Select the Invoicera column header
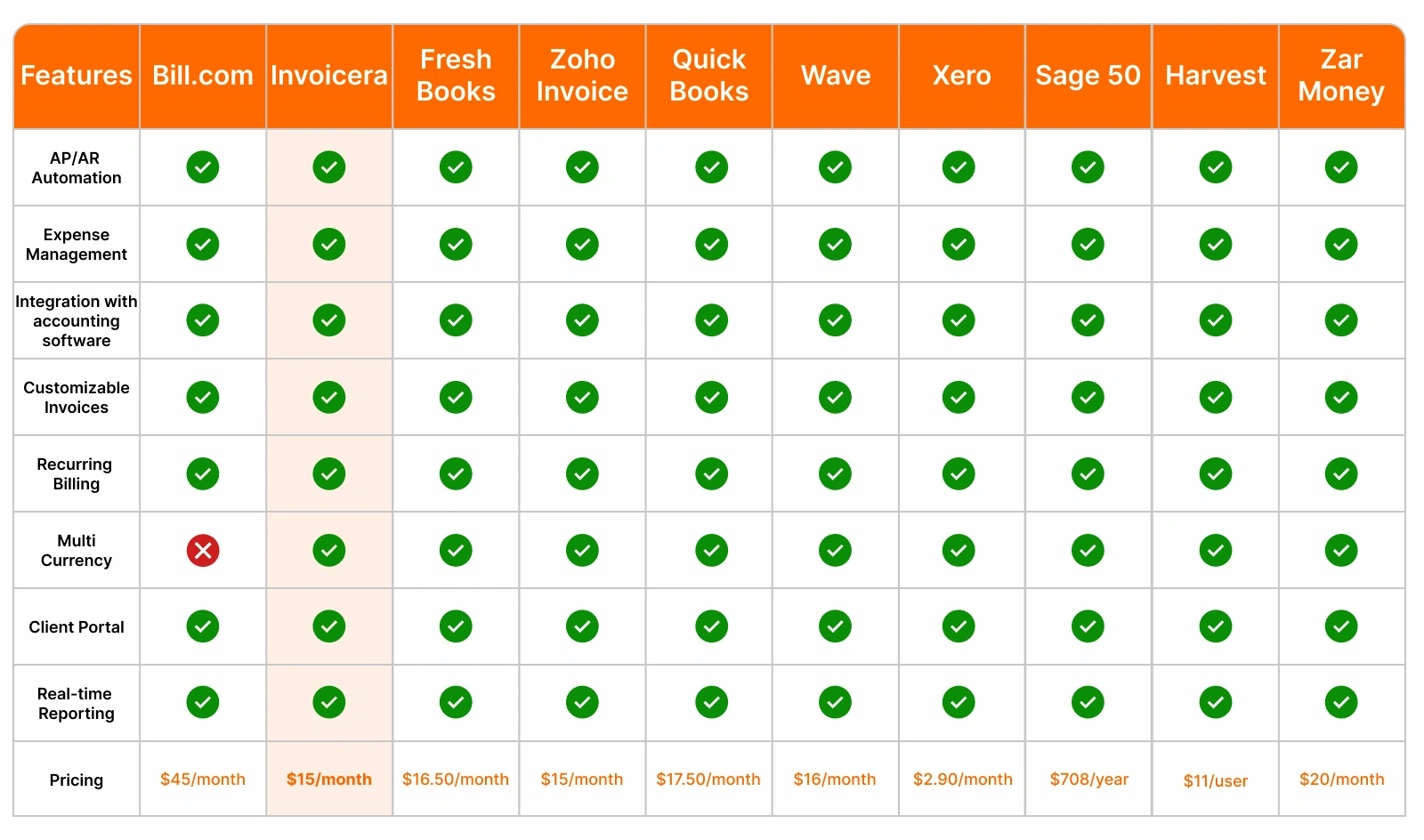Screen dimensions: 1424x840 point(329,76)
